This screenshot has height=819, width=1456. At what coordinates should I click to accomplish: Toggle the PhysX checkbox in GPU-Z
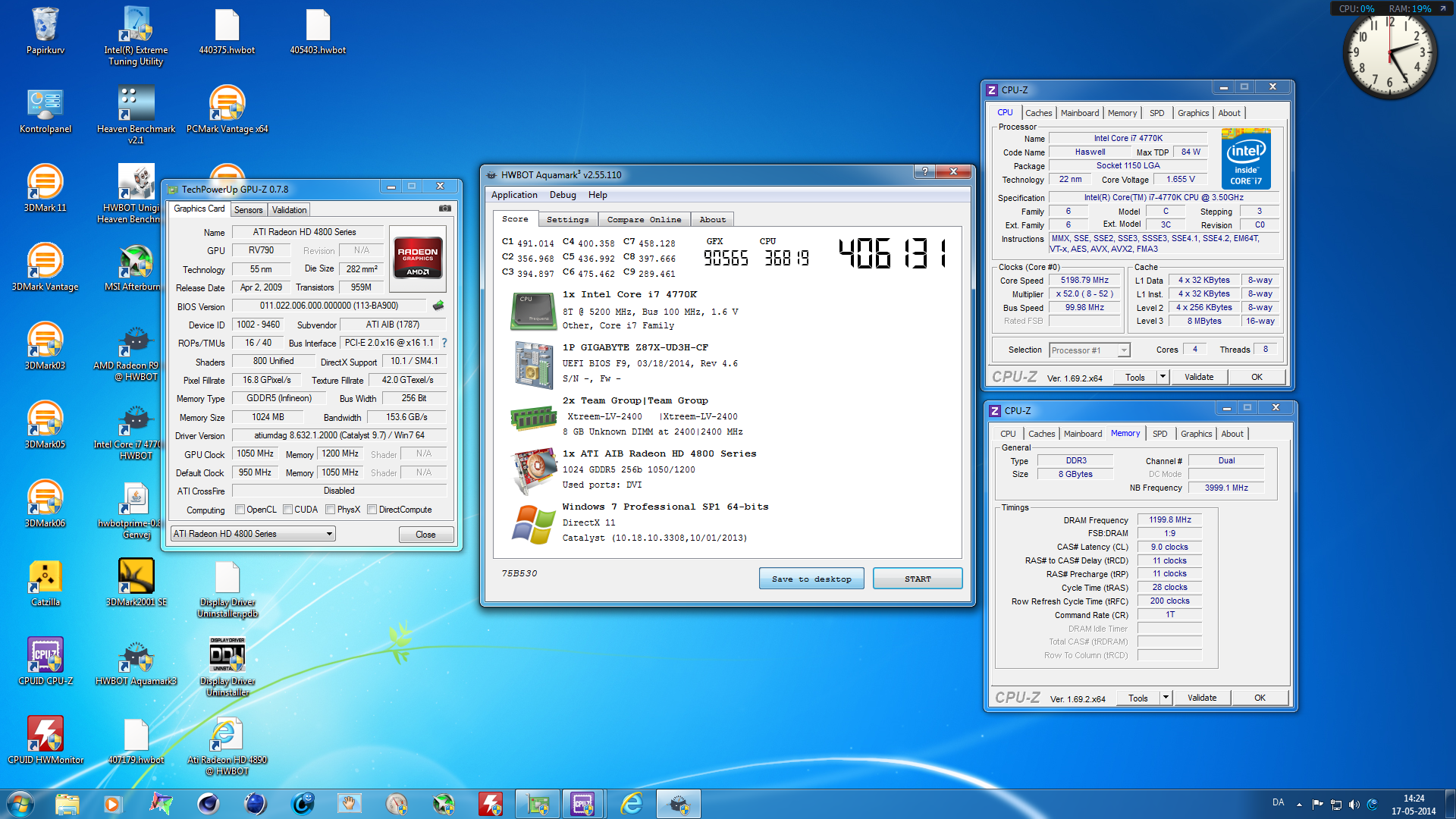click(330, 510)
